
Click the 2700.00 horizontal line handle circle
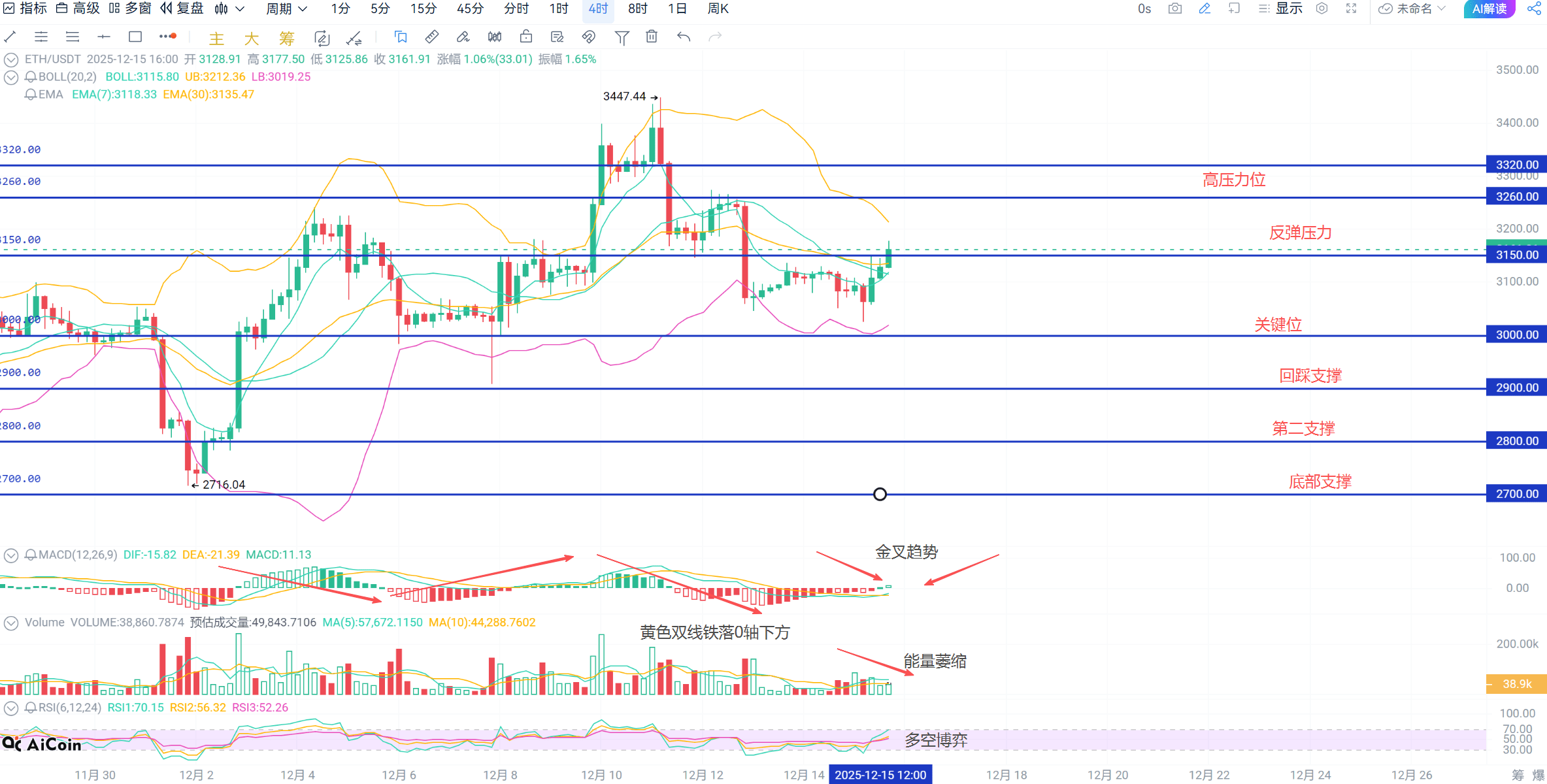click(880, 495)
